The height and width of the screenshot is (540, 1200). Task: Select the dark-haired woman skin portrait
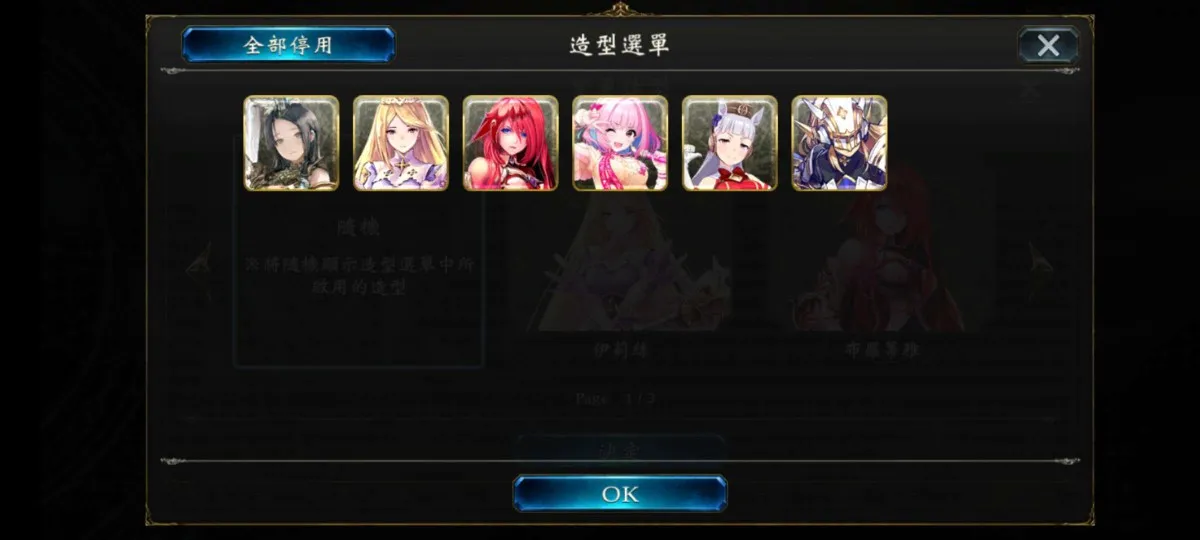tap(291, 143)
